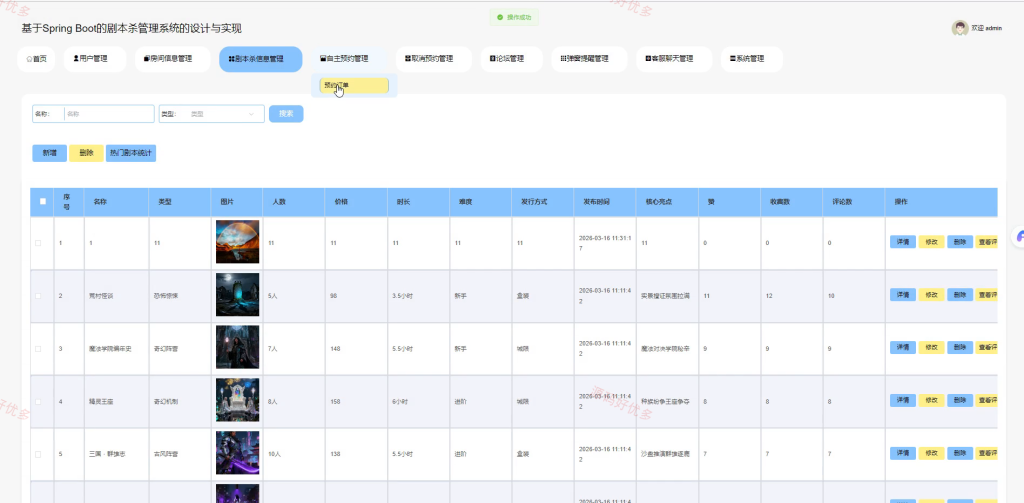Screen dimensions: 1024x503
Task: Click the floating assistant icon at right edge
Action: [x=1019, y=236]
